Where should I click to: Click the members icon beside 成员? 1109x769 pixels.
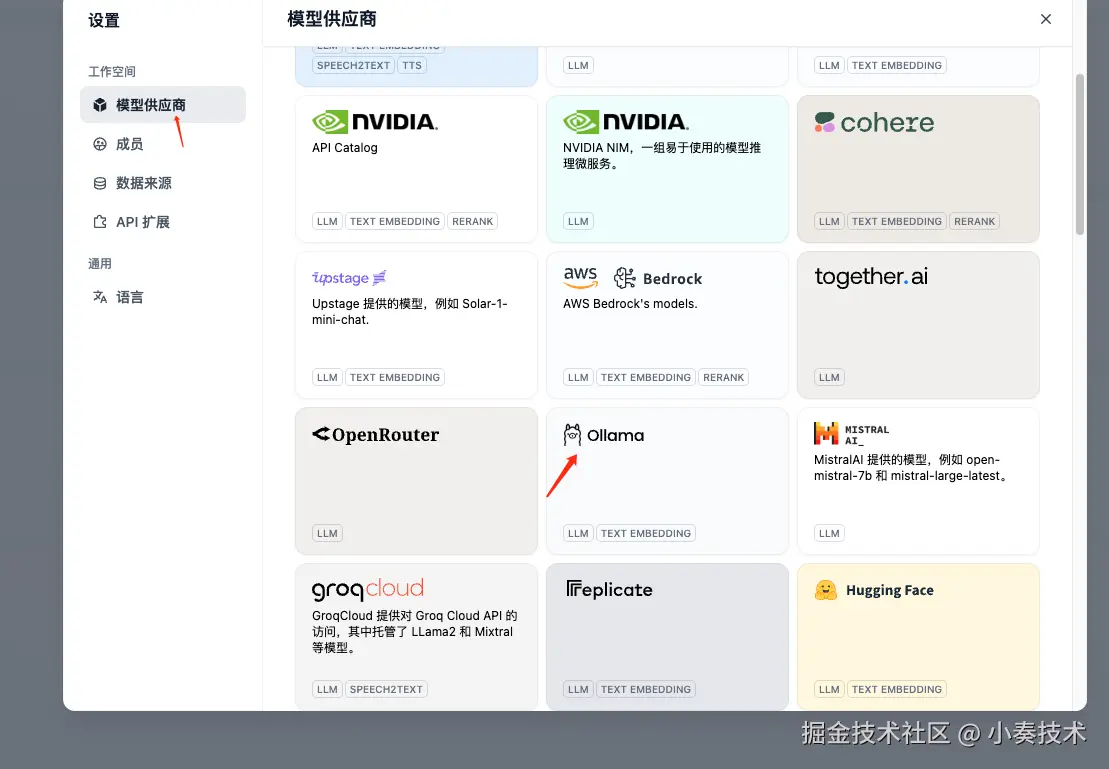click(x=100, y=144)
